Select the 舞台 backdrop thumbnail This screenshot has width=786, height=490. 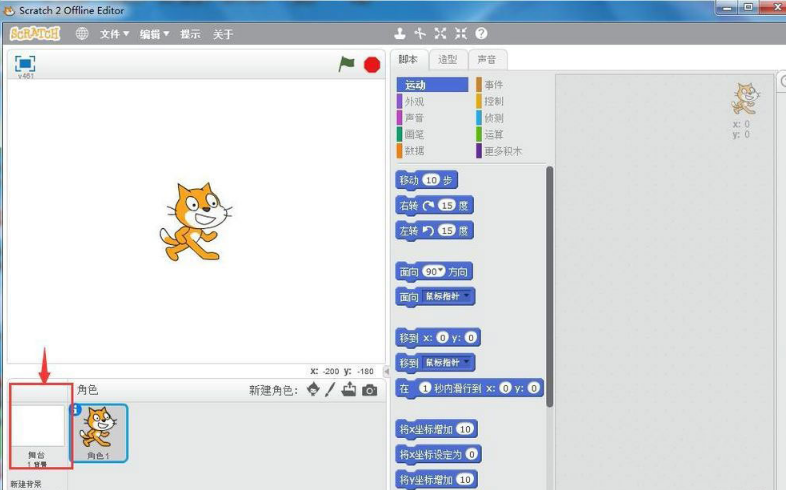click(37, 430)
